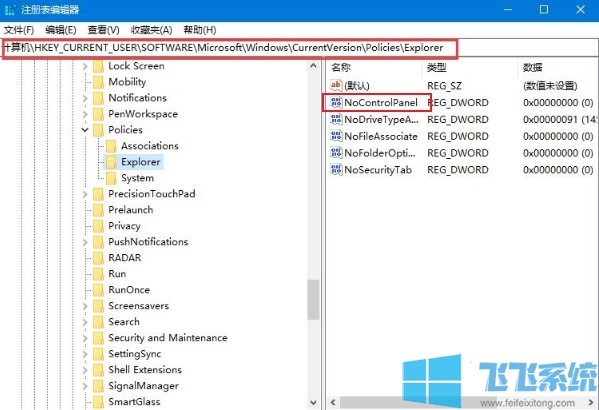Select the RunOnce key in tree
The image size is (599, 410).
129,290
